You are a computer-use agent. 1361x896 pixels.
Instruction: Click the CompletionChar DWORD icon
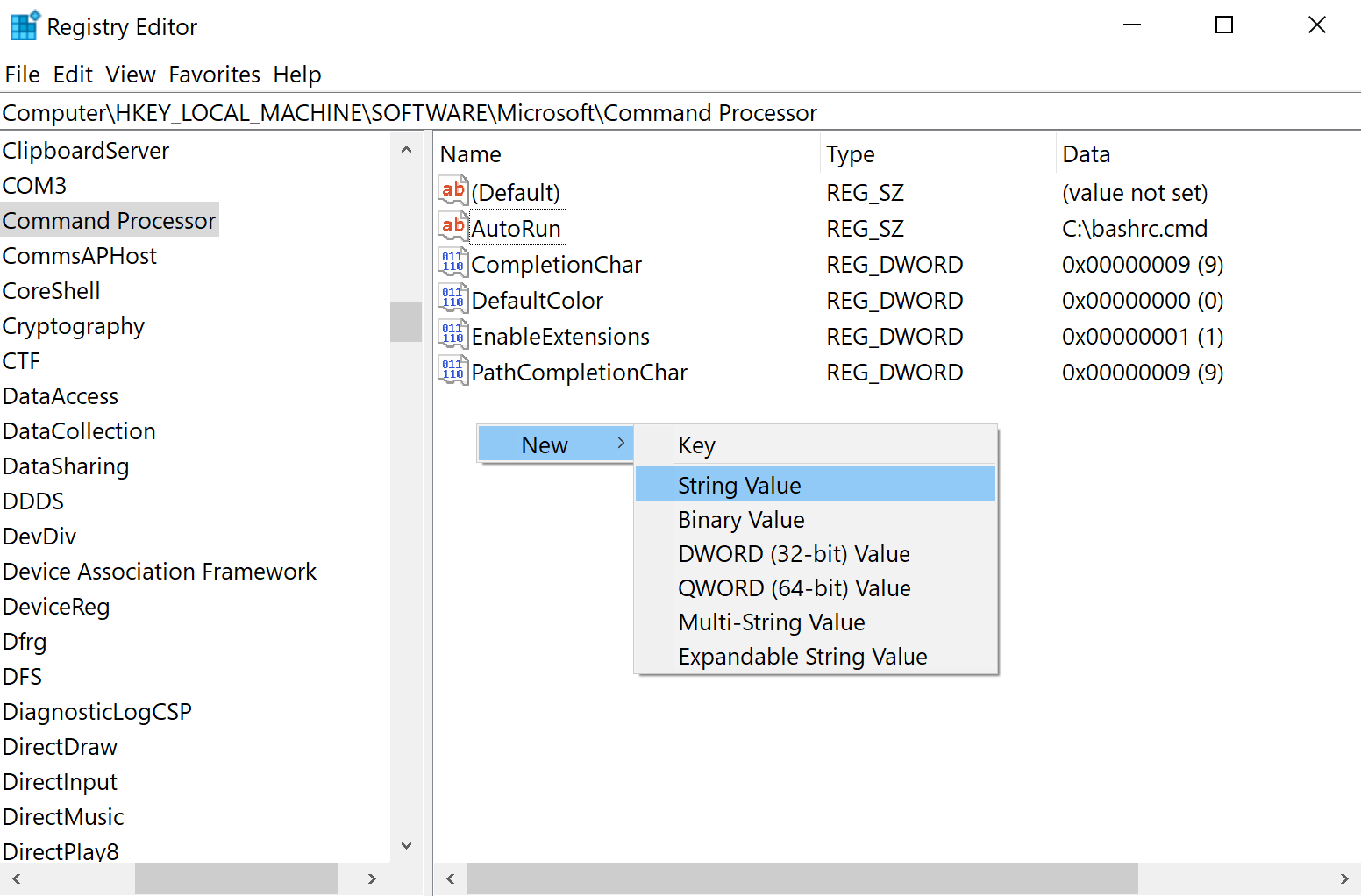point(453,263)
